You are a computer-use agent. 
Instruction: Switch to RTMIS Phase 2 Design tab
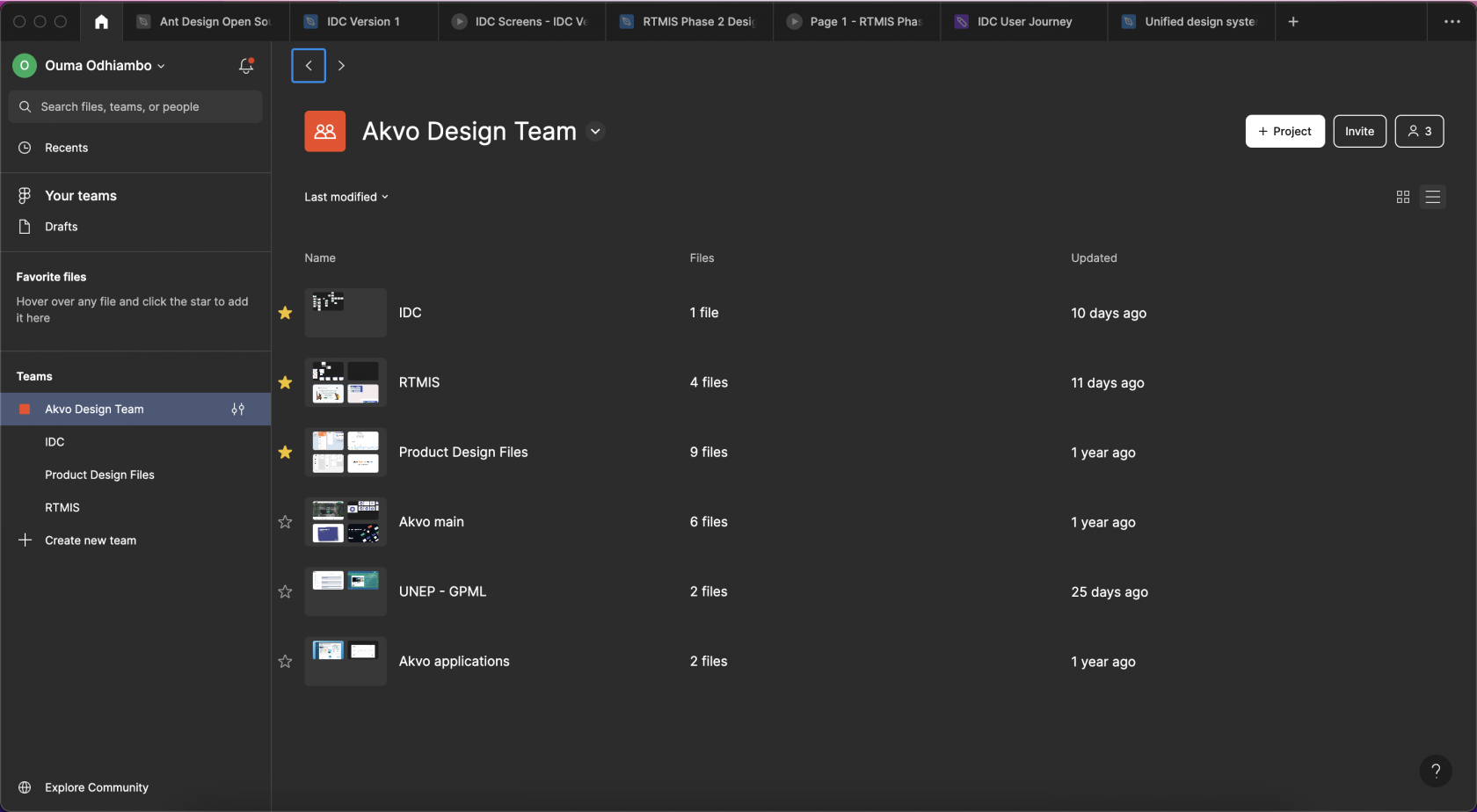pos(688,21)
